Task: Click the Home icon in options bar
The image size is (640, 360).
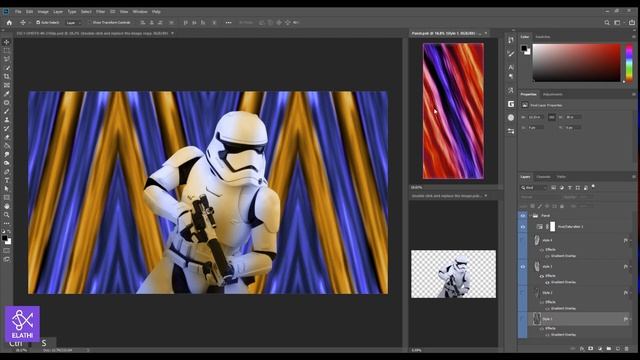Action: [9, 23]
